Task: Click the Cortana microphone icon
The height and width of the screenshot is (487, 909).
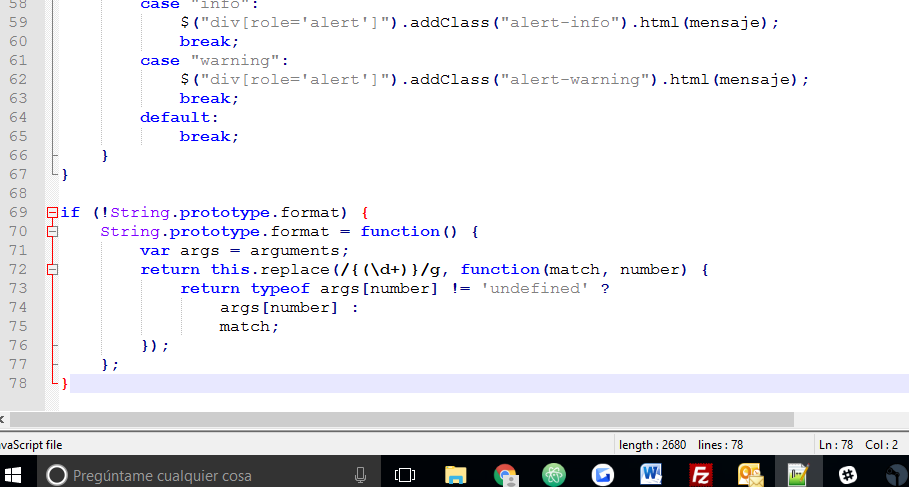Action: click(360, 475)
